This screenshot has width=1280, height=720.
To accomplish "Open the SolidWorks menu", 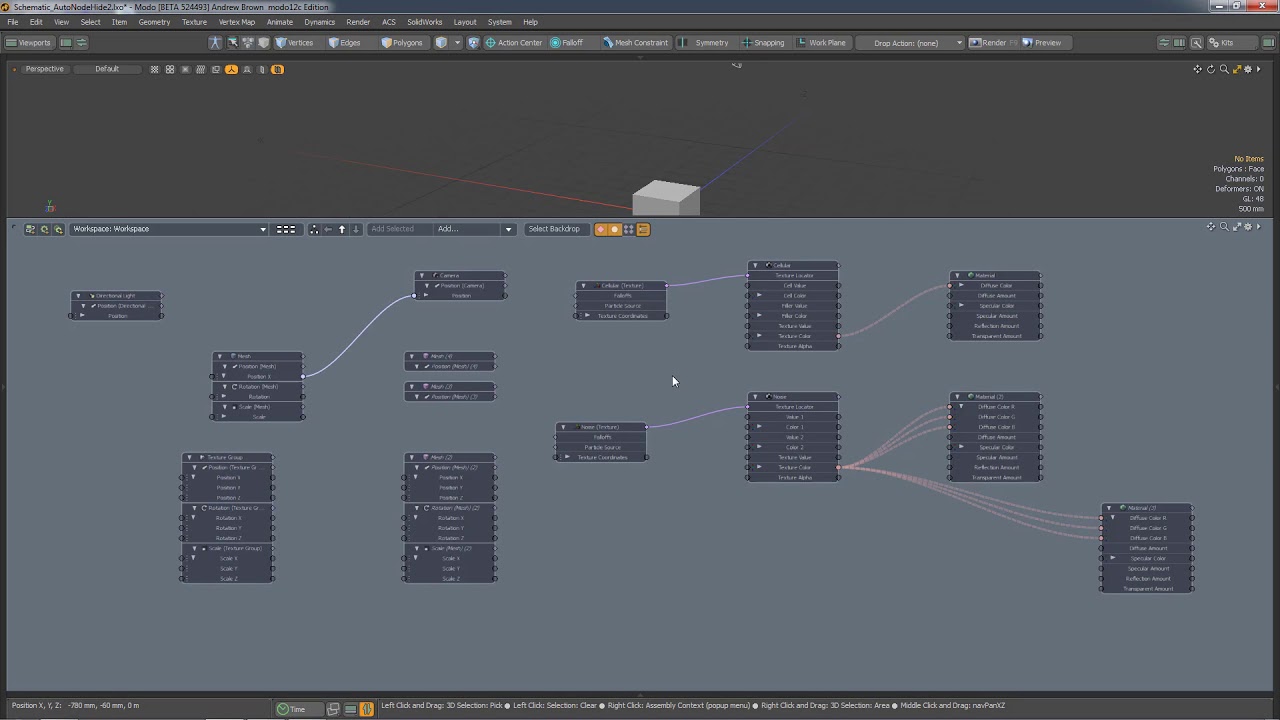I will [424, 22].
